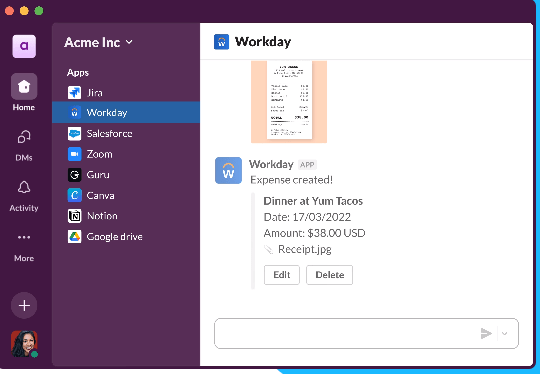Click the user profile avatar
This screenshot has height=374, width=540.
24,344
